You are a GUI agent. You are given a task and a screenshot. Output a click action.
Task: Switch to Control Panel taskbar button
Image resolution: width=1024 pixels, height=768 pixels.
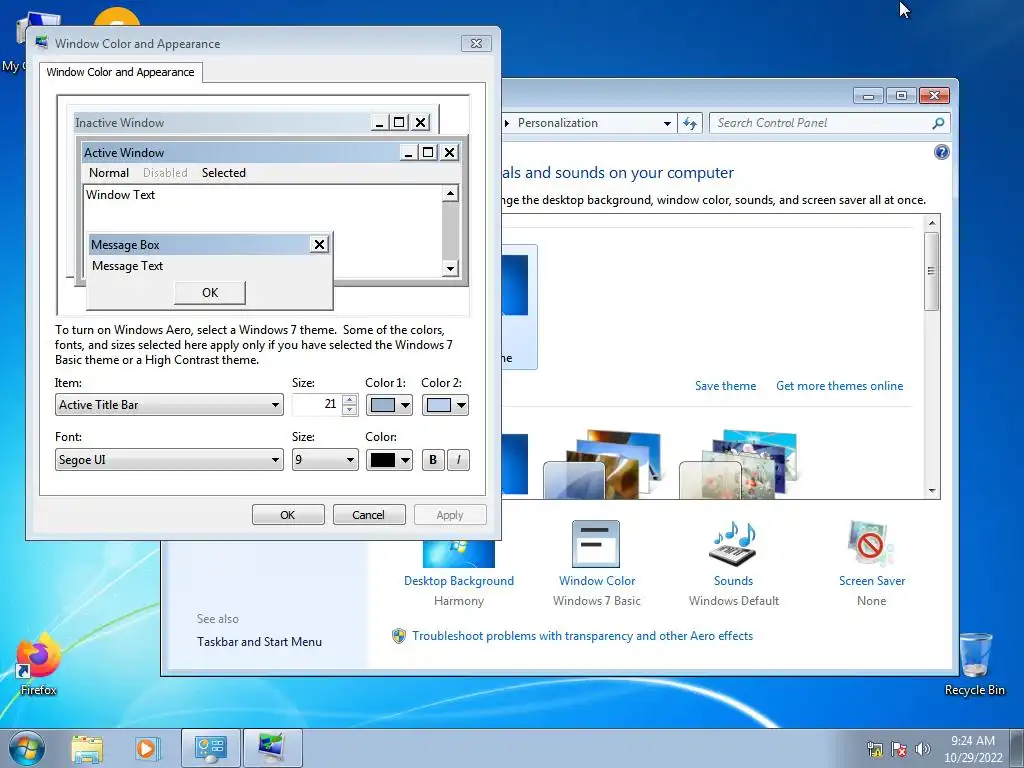[210, 748]
